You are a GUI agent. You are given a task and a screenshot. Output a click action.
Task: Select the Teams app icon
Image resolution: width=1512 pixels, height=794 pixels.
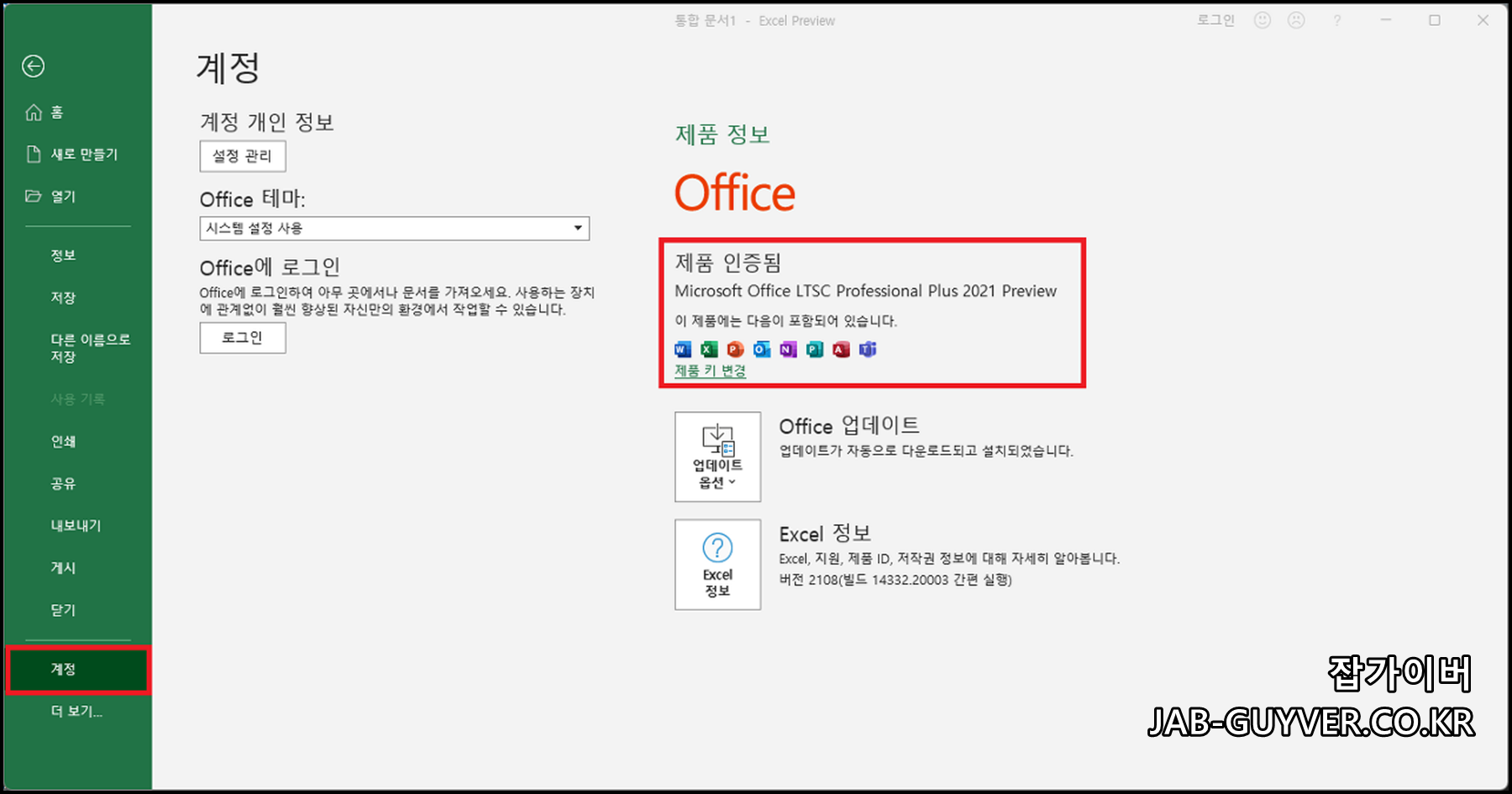868,350
